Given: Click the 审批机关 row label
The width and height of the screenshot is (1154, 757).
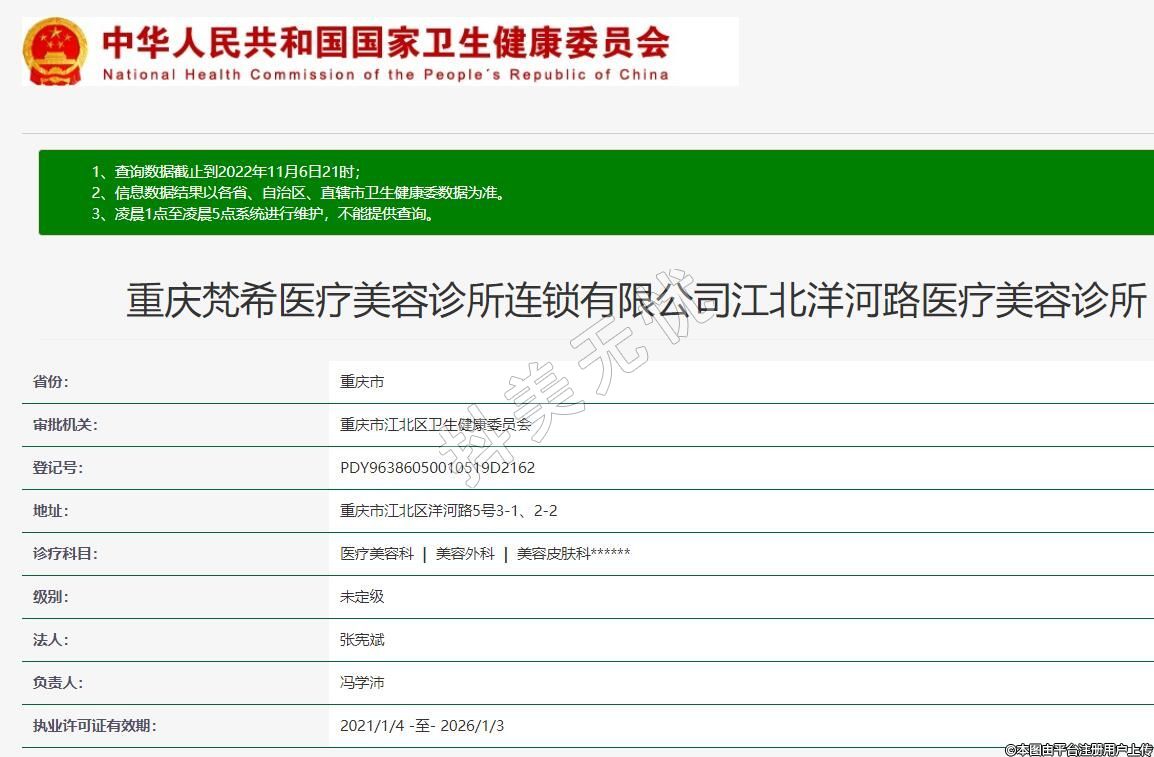Looking at the screenshot, I should (x=65, y=425).
